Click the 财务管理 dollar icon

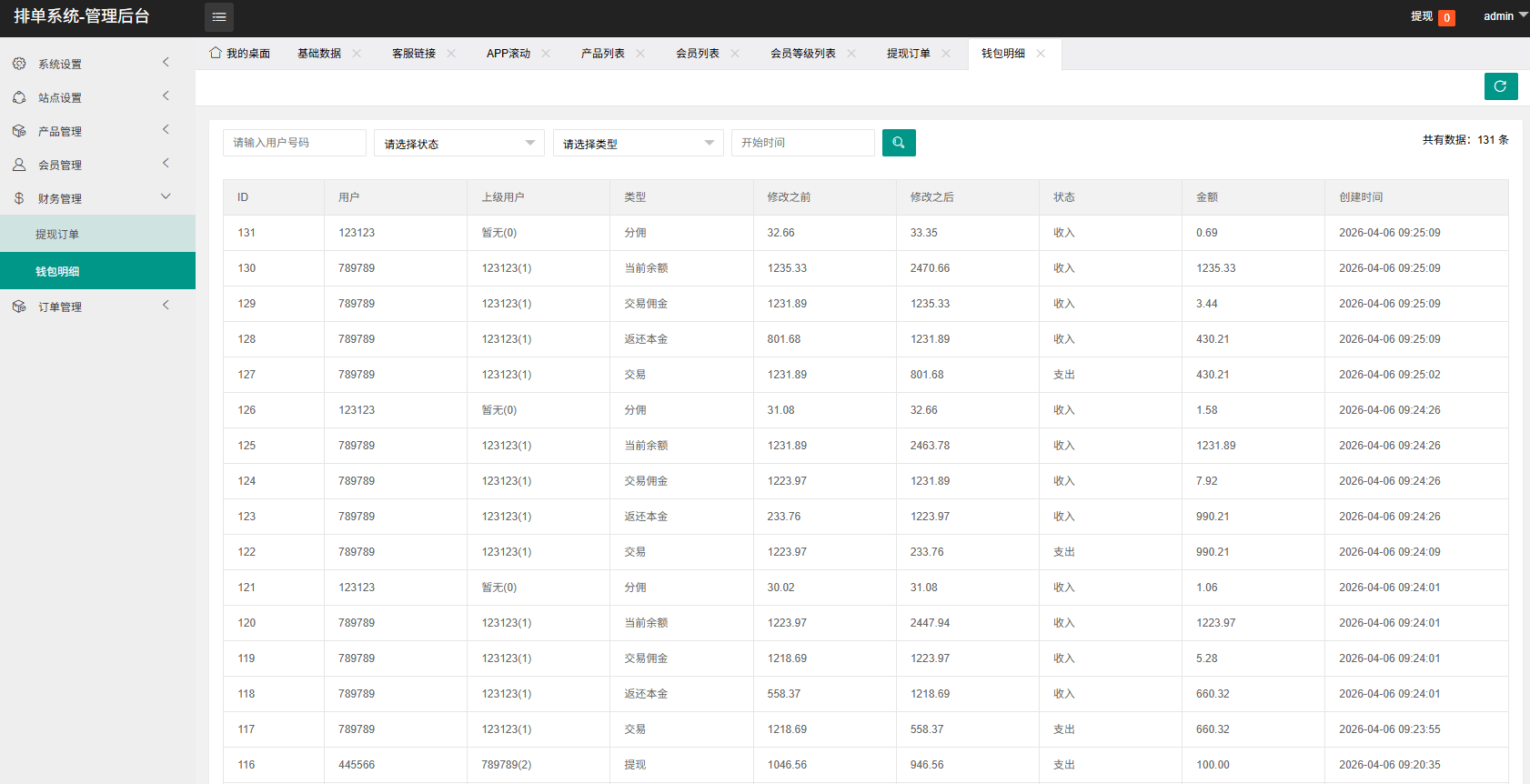(19, 198)
